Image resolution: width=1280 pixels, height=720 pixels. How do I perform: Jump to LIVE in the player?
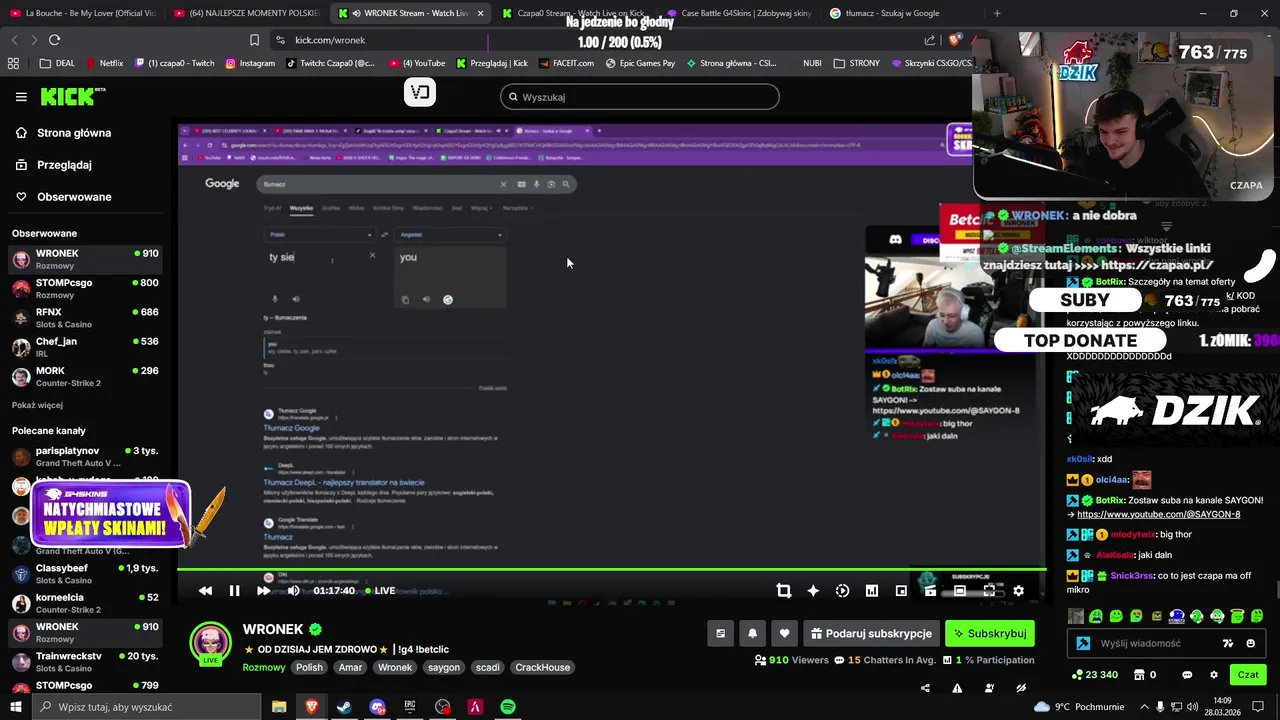[380, 591]
